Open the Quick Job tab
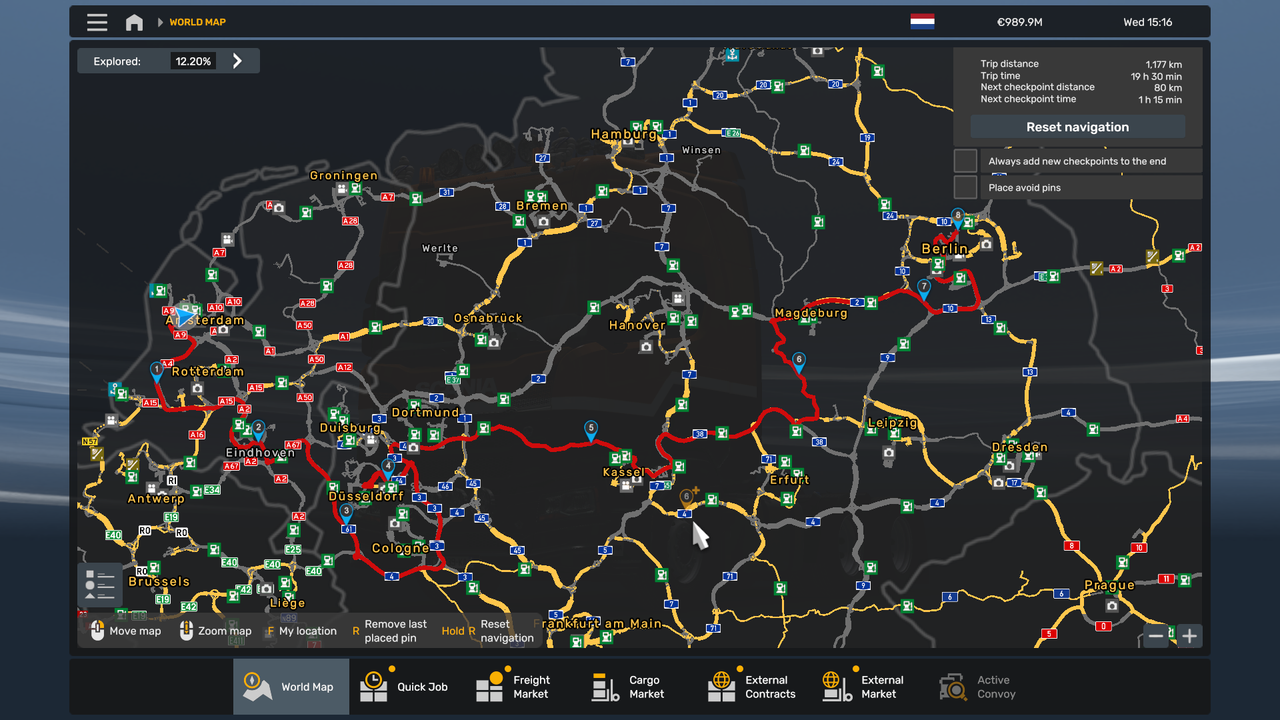 point(405,687)
